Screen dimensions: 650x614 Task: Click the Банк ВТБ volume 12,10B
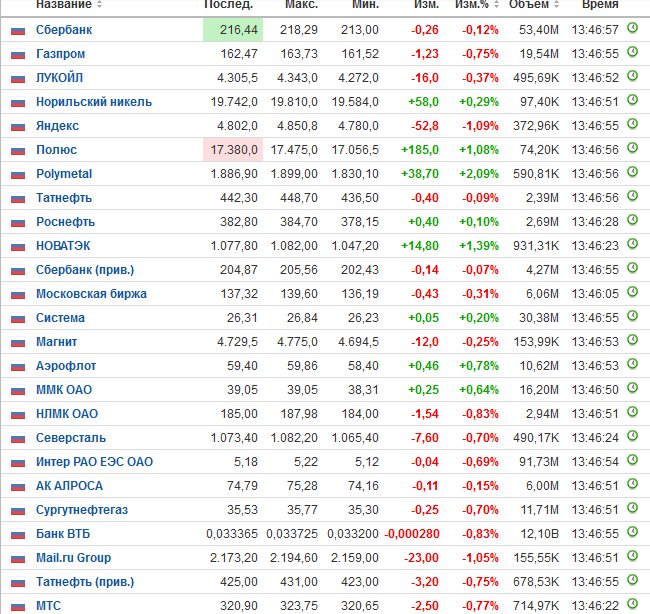(539, 534)
